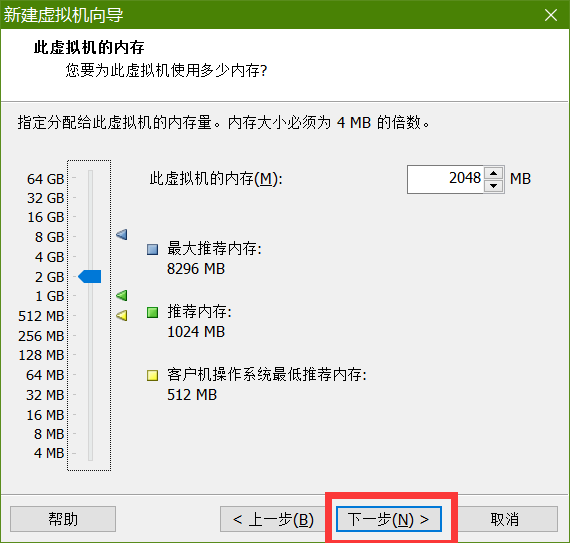Open help via 帮助 button
This screenshot has height=543, width=570.
(63, 519)
